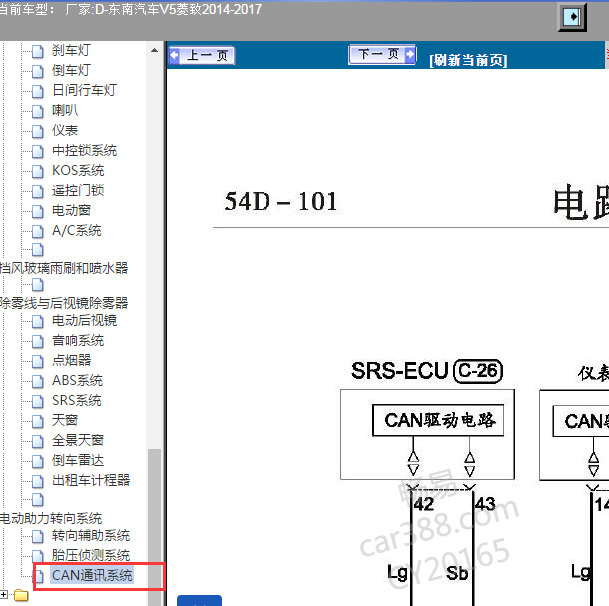Open 除雾线与后视镜除雾器 entry
609x606 pixels.
point(64,303)
